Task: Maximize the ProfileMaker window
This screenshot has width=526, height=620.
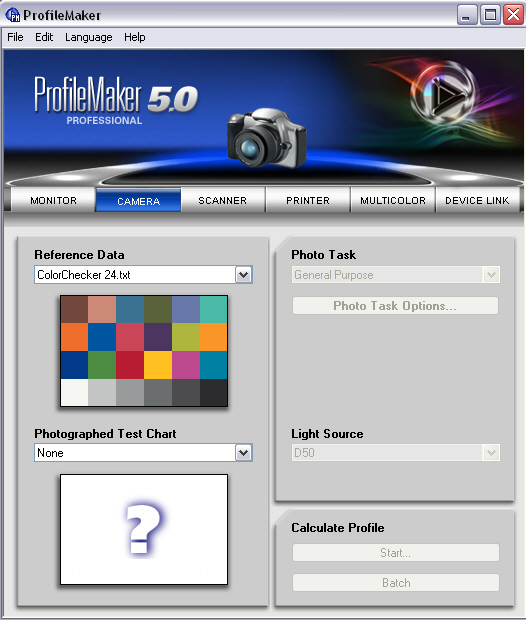Action: pyautogui.click(x=490, y=15)
